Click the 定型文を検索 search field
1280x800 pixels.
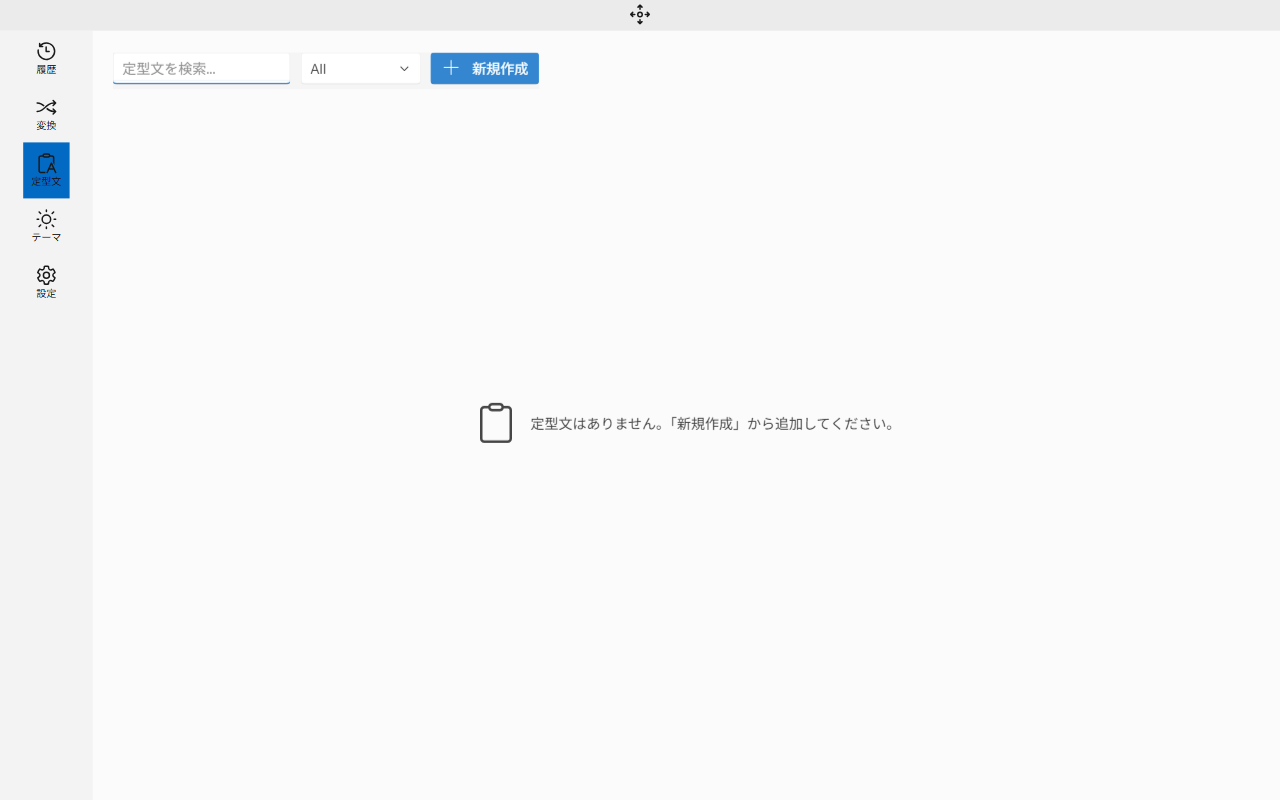point(201,68)
